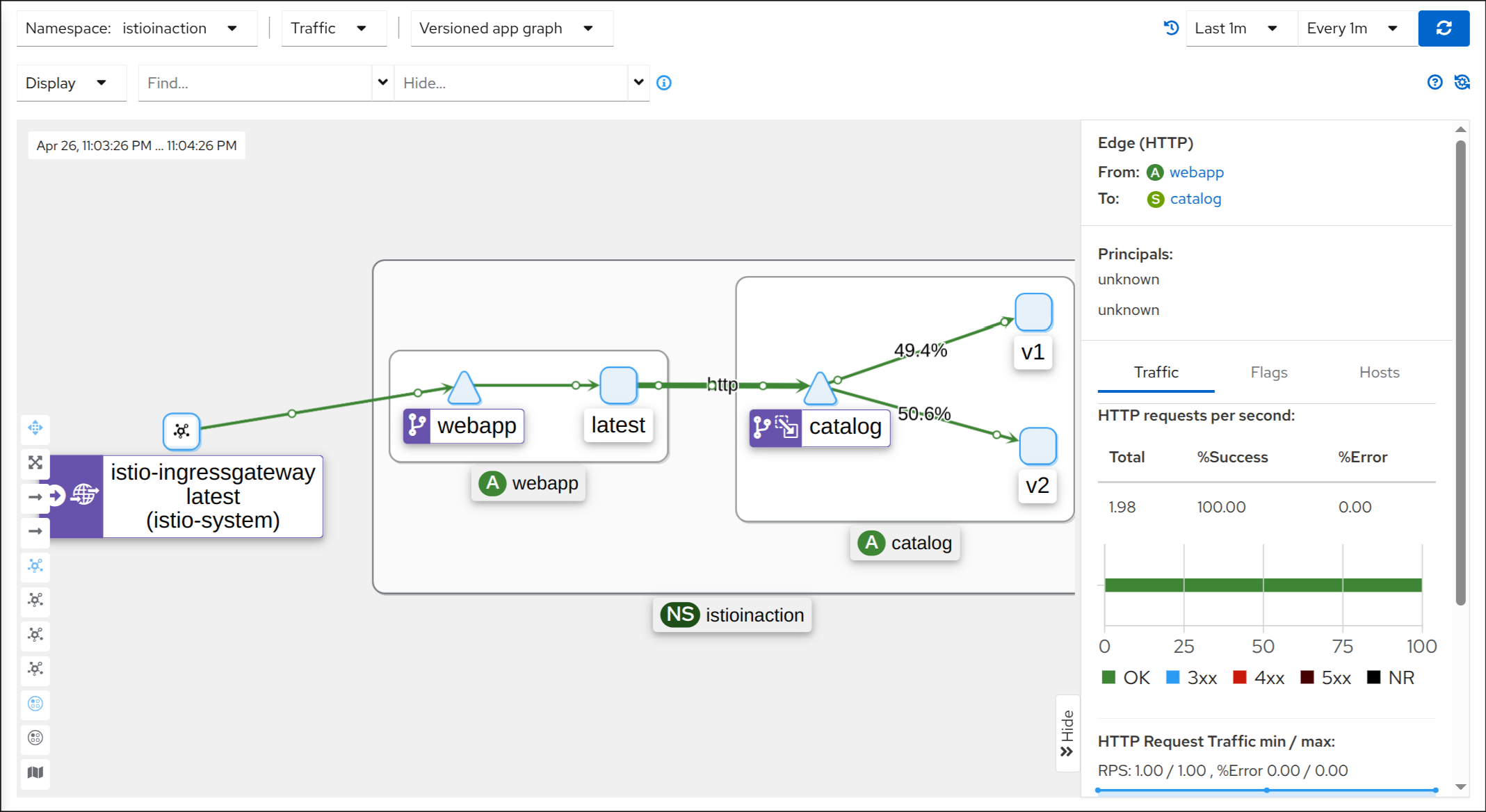Click the graph timestamp range label
This screenshot has width=1486, height=812.
click(137, 146)
